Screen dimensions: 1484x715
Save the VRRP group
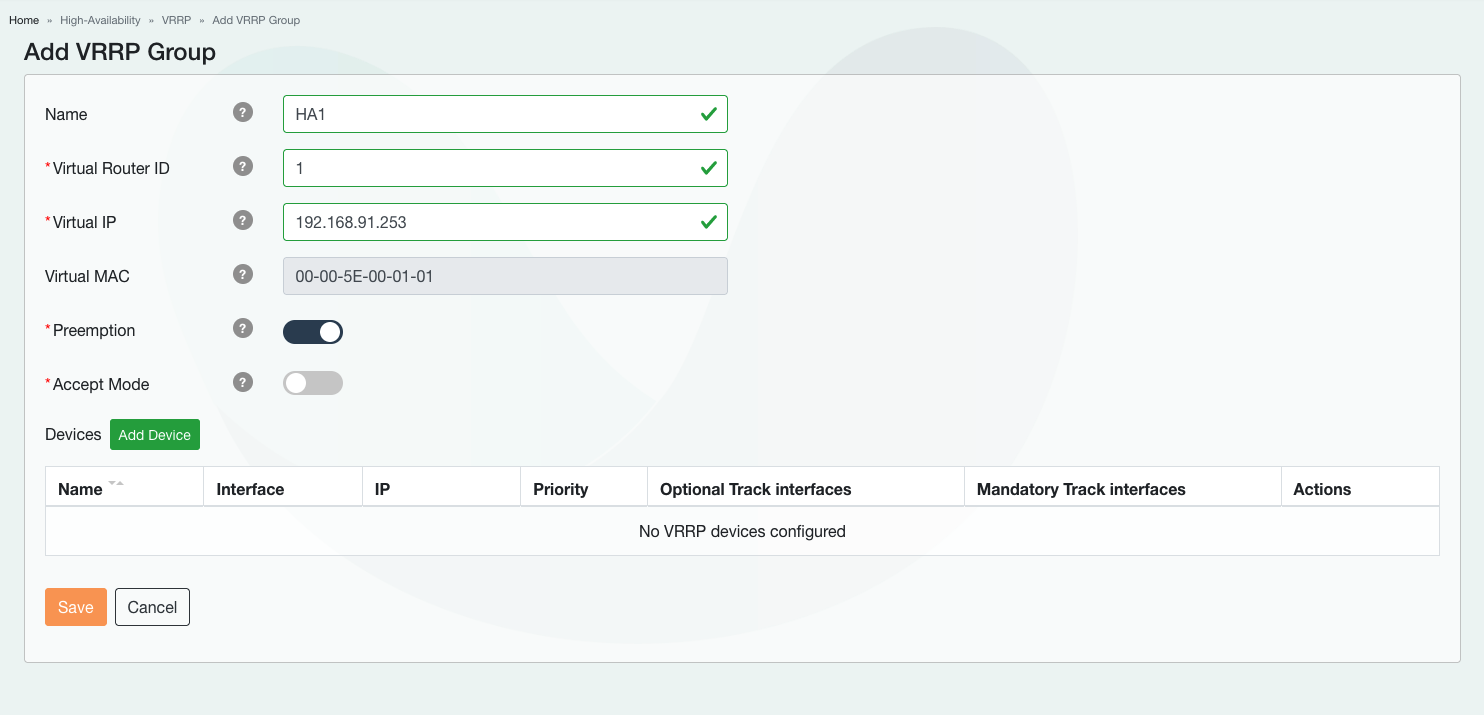(76, 607)
